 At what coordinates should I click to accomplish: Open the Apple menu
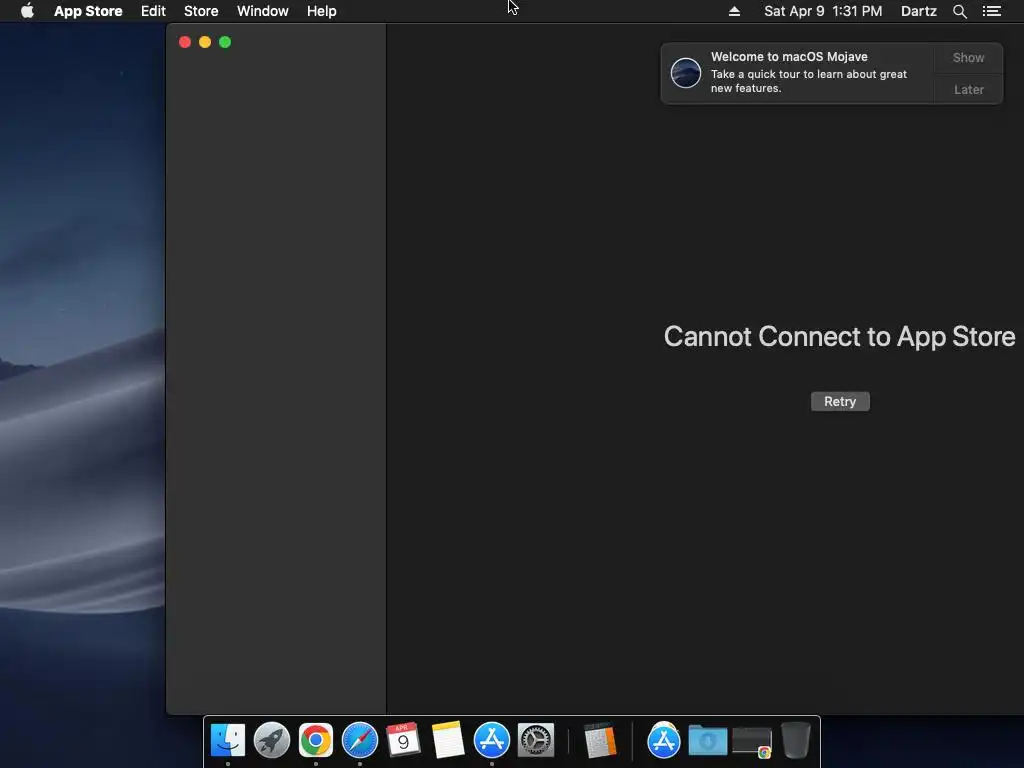pos(27,11)
